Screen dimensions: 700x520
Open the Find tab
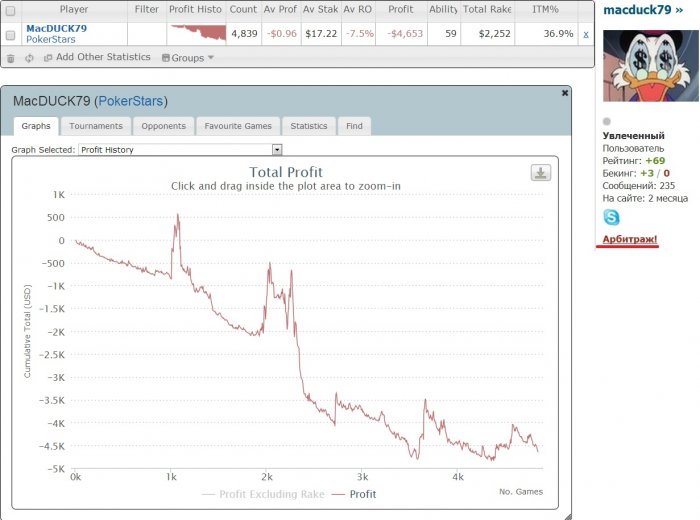click(354, 126)
